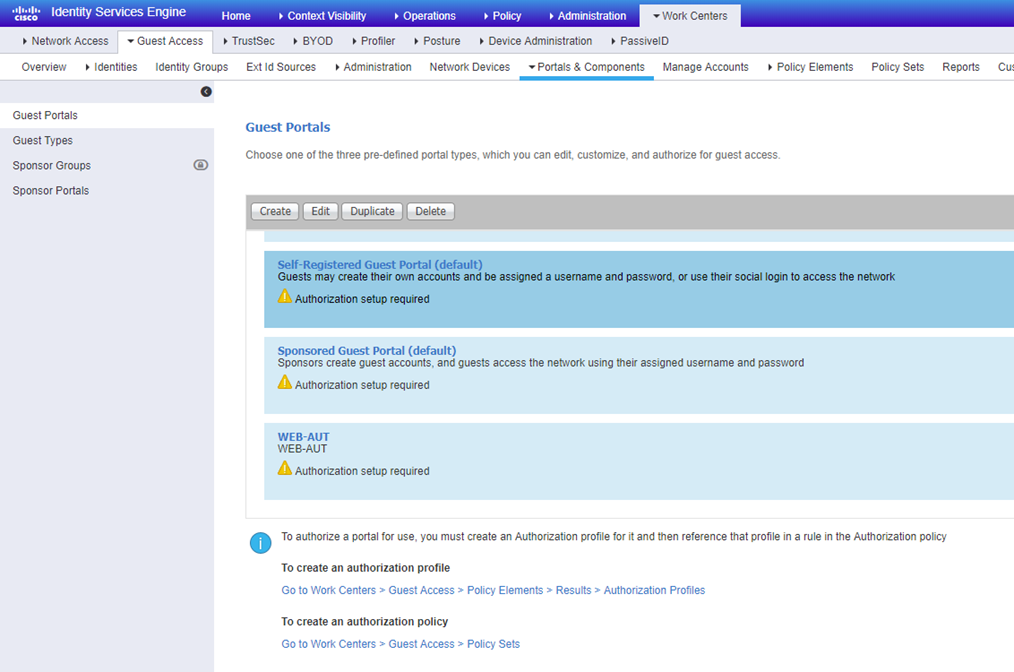
Task: Click WEB-AUT 'Authorization setup required' text
Action: [x=362, y=471]
